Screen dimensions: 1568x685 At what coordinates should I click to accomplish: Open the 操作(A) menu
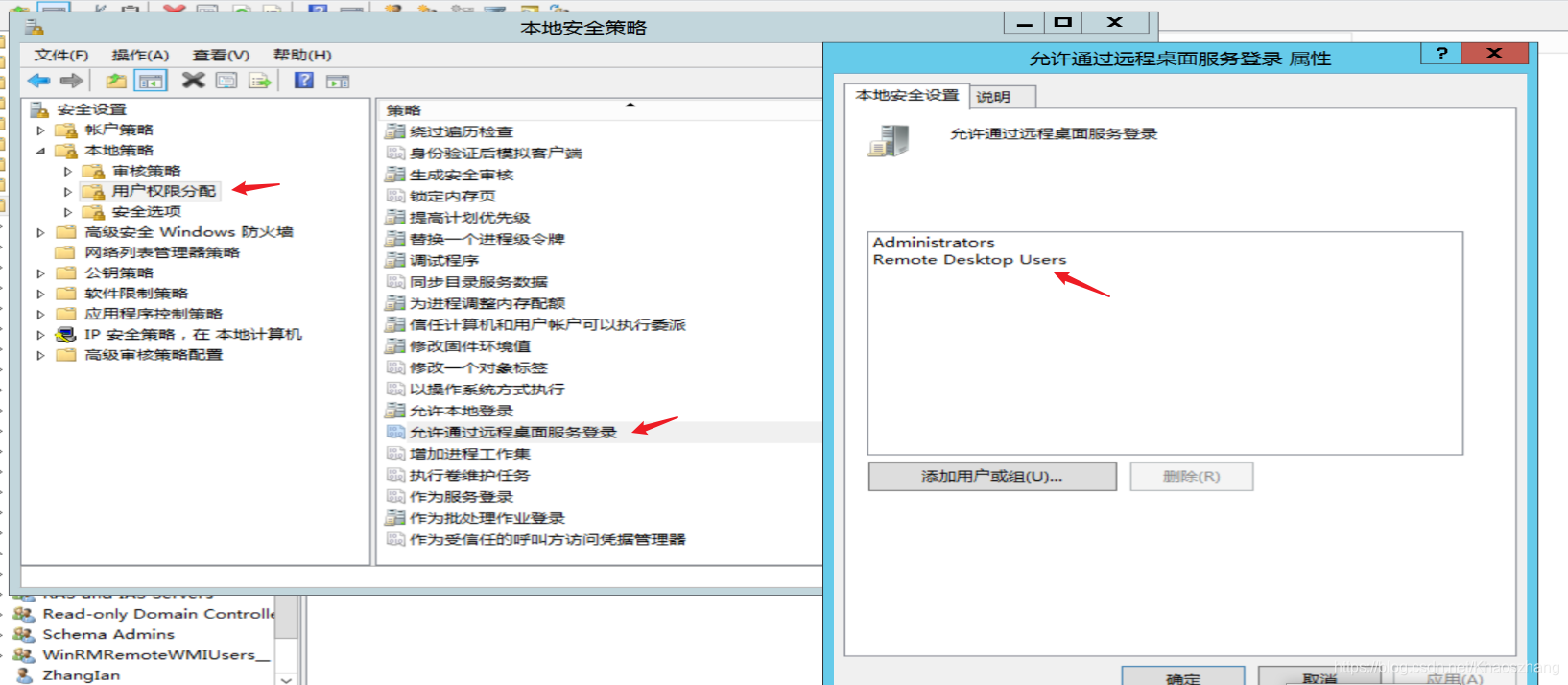140,55
